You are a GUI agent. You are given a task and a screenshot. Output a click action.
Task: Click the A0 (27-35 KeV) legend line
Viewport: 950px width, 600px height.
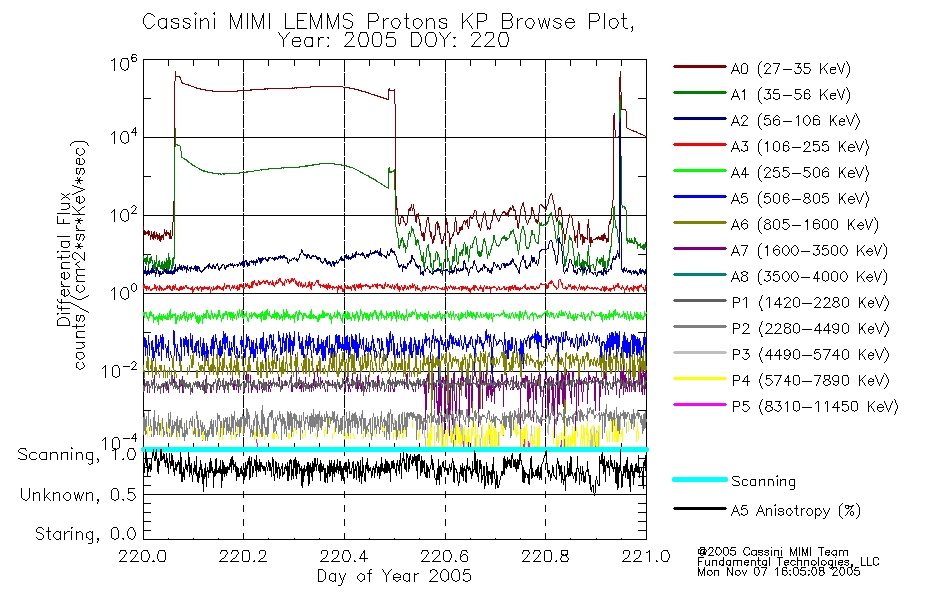point(699,67)
